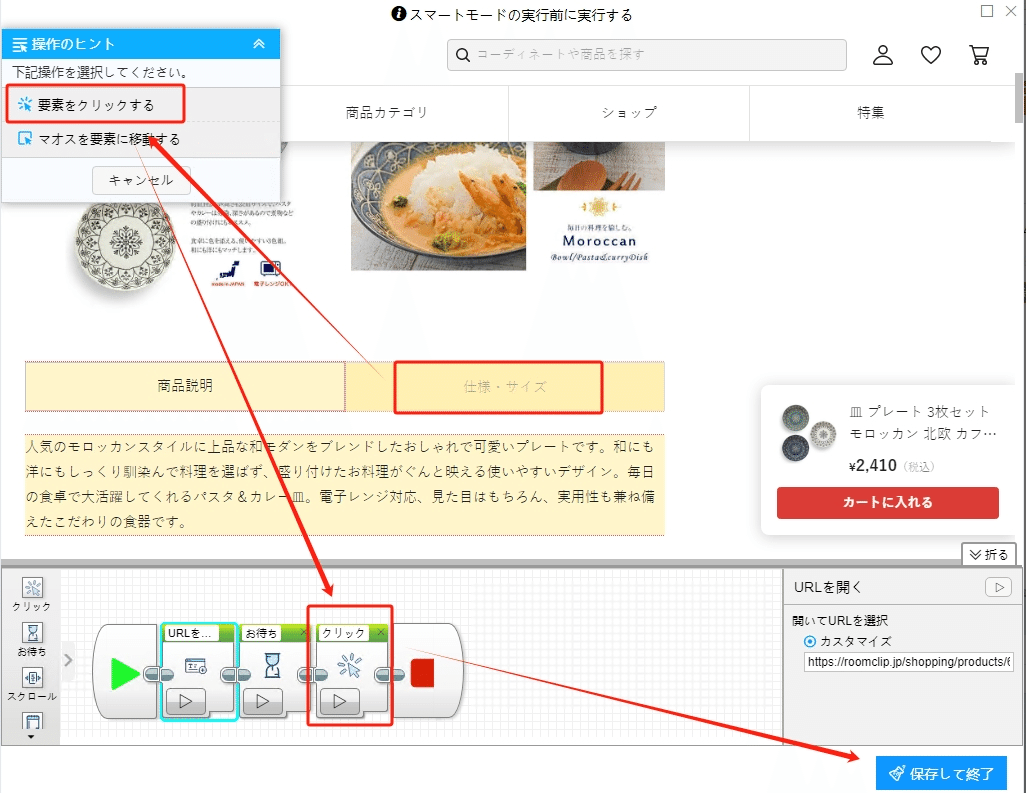Viewport: 1026px width, 793px height.
Task: Select the お待ち hourglass step in the workflow
Action: coord(272,665)
